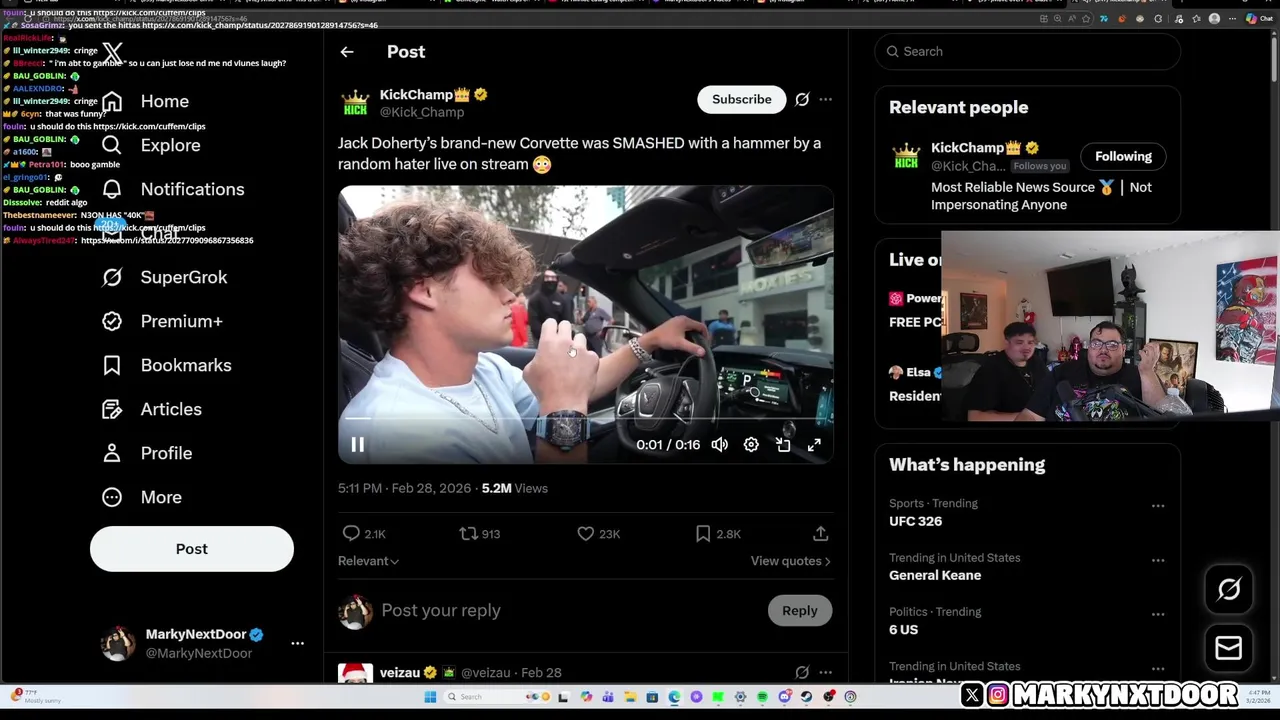Open Explore in the sidebar

tap(151, 145)
